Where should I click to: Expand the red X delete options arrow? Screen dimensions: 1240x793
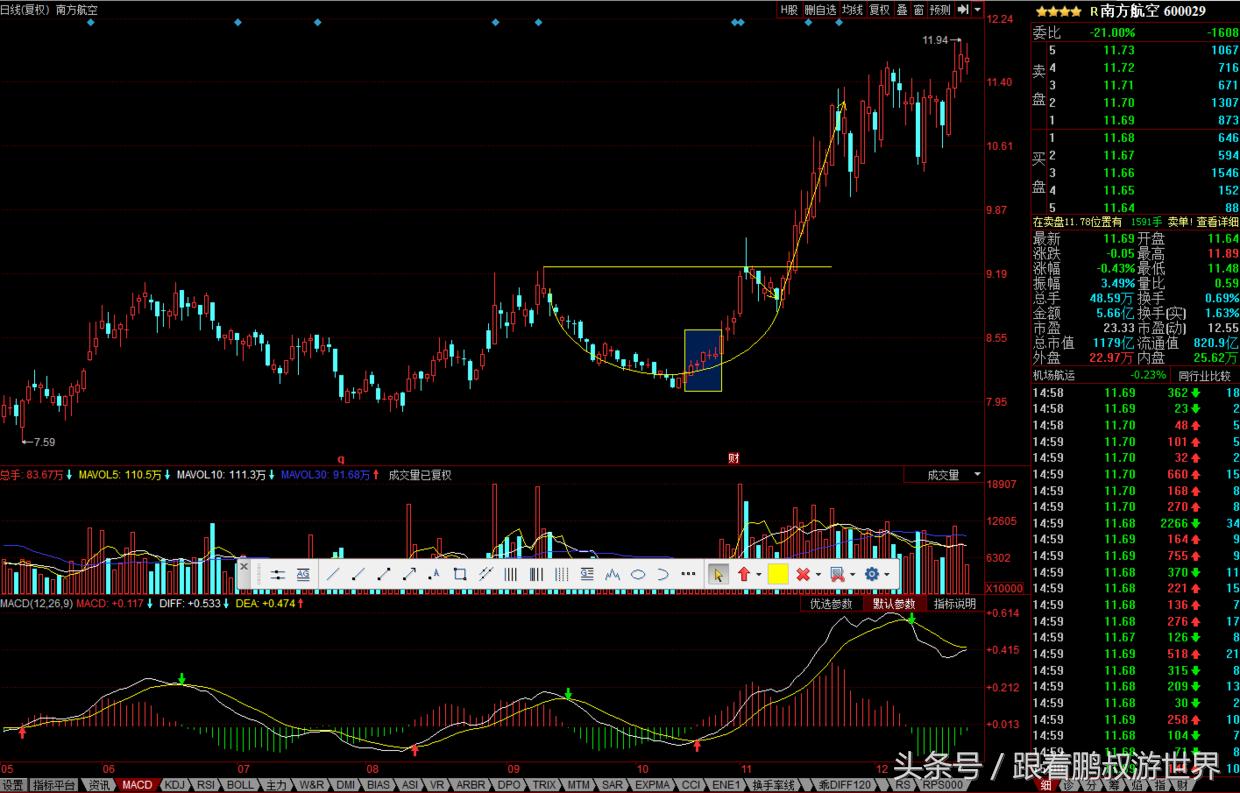[818, 574]
